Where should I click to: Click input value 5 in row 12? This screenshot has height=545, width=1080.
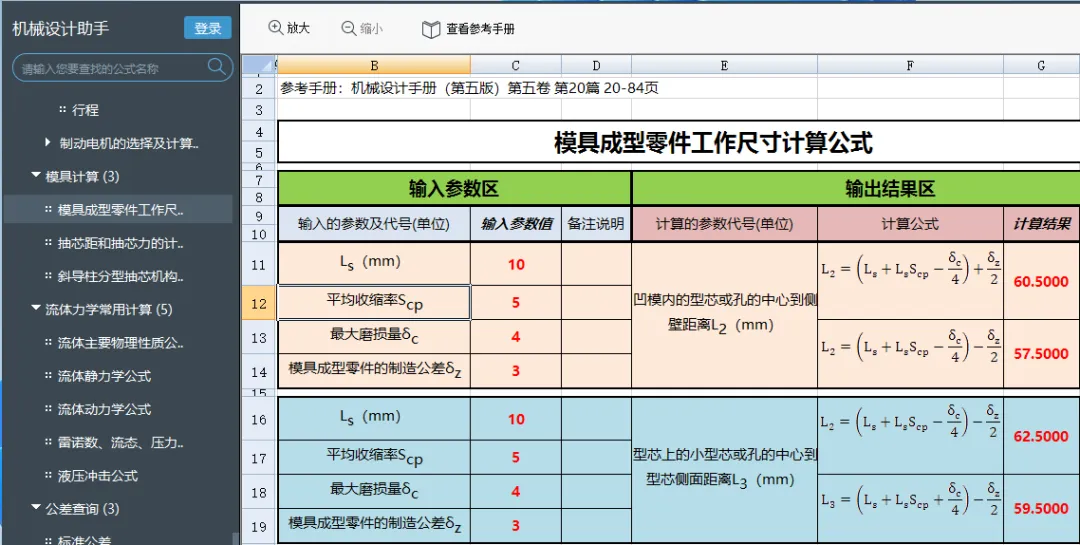coord(516,302)
